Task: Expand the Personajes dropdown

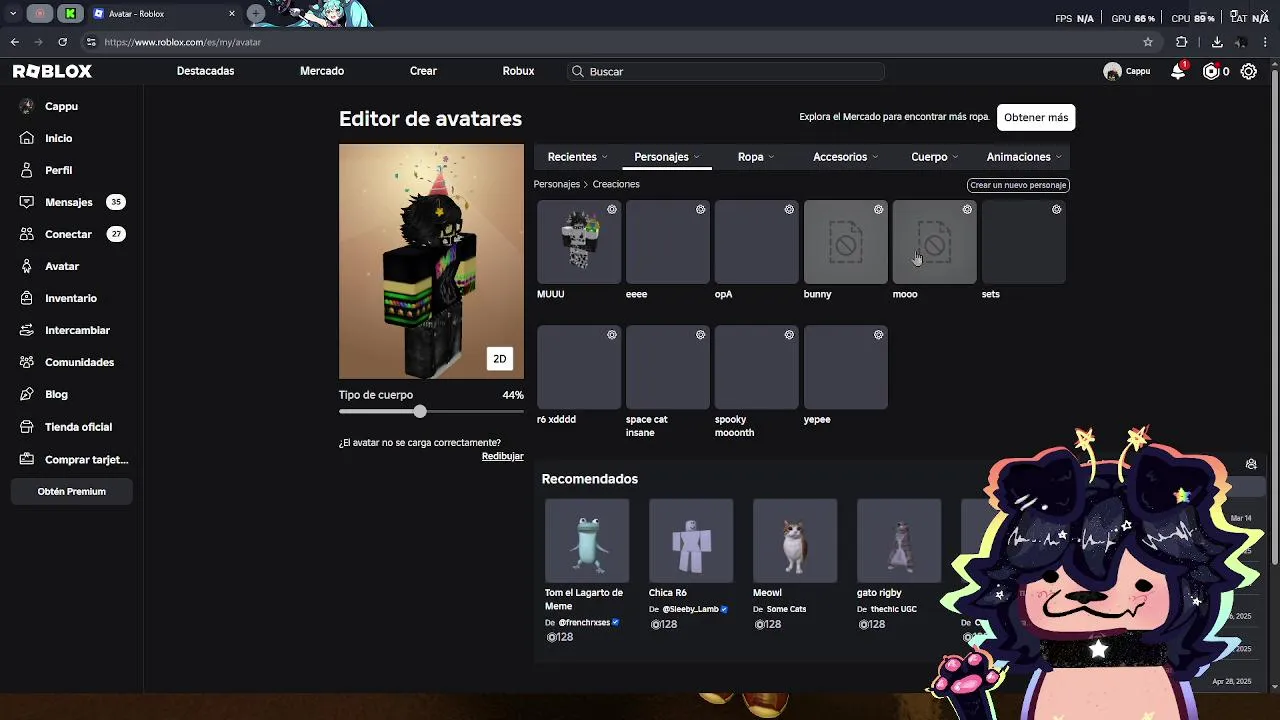Action: click(x=667, y=157)
